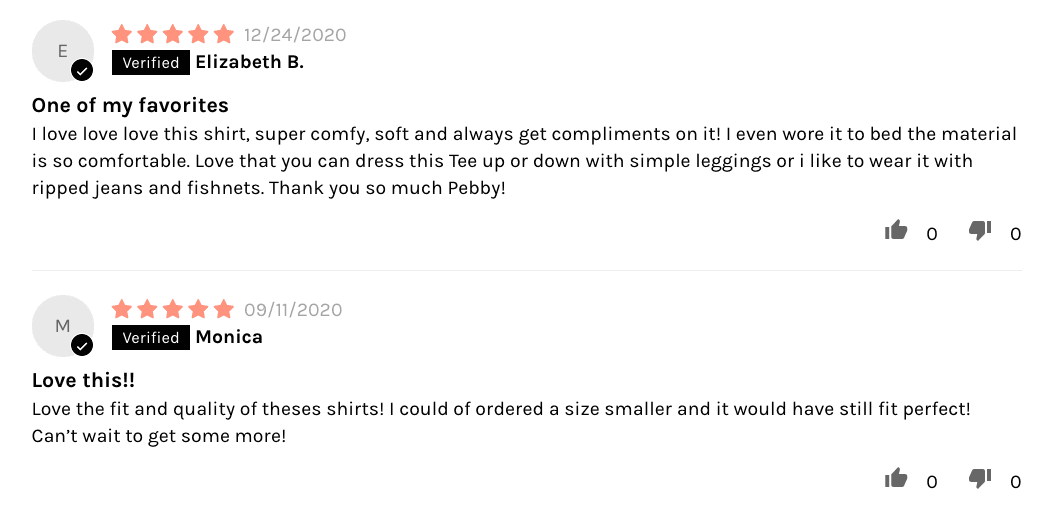
Task: Click thumbs up on Elizabeth B.'s review
Action: point(896,231)
